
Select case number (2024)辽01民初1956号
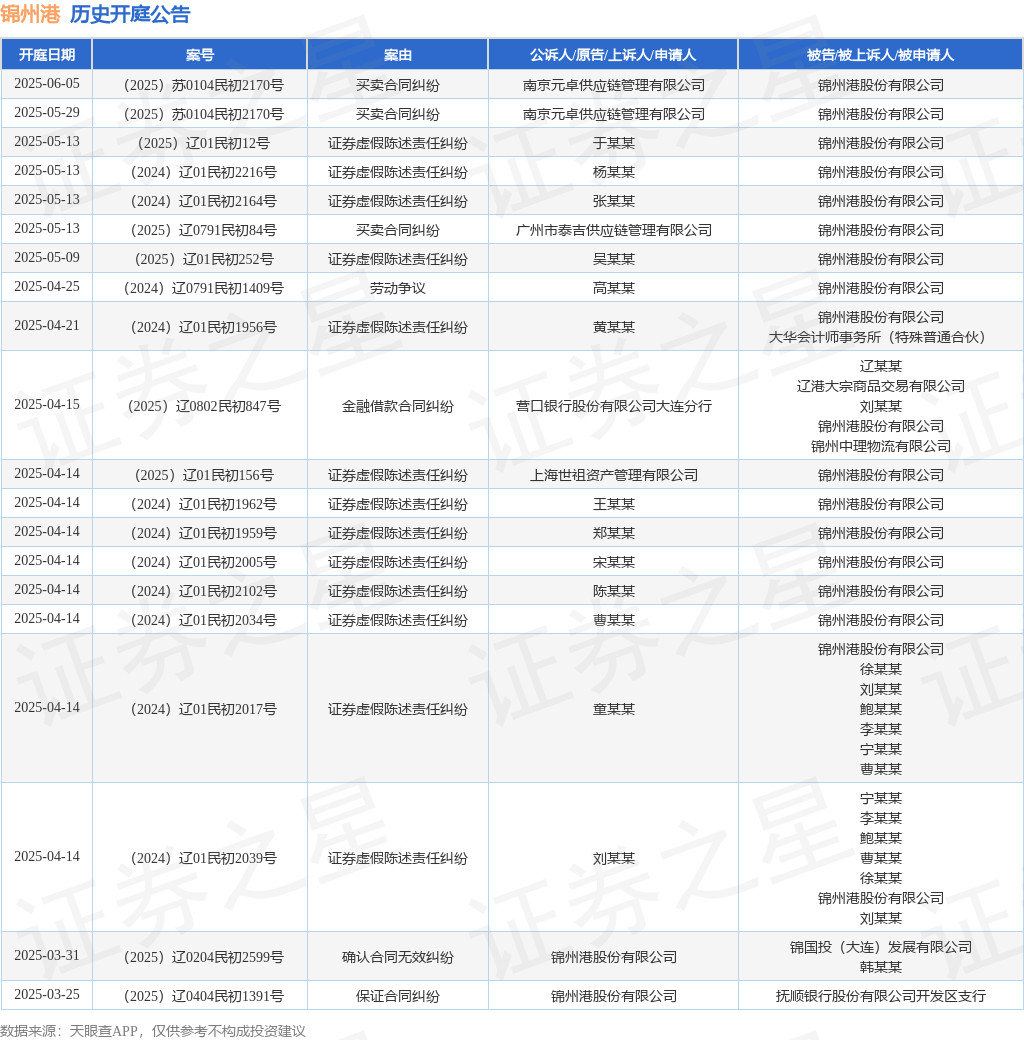pos(200,327)
